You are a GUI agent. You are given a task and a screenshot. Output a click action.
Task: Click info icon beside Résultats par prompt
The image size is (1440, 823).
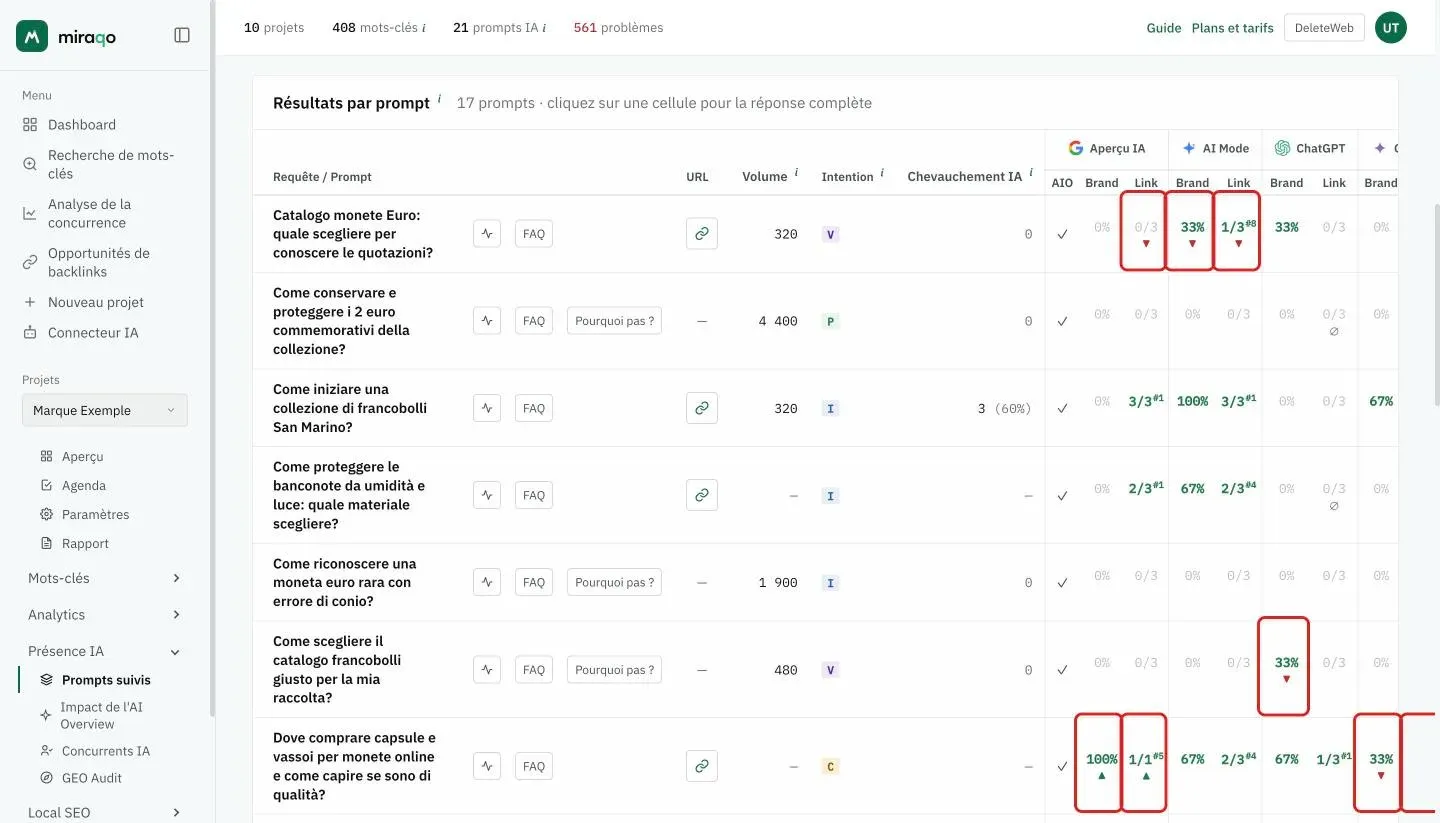439,99
